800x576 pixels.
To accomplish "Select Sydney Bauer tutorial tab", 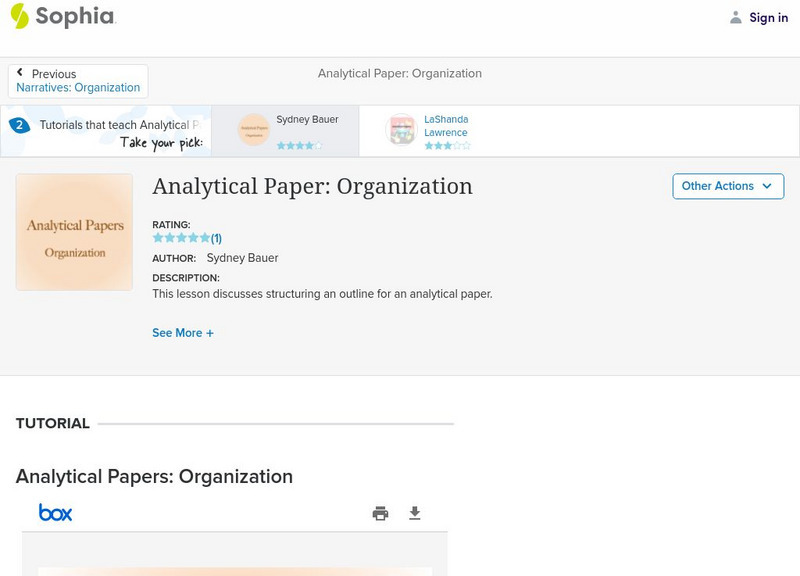I will pos(285,131).
